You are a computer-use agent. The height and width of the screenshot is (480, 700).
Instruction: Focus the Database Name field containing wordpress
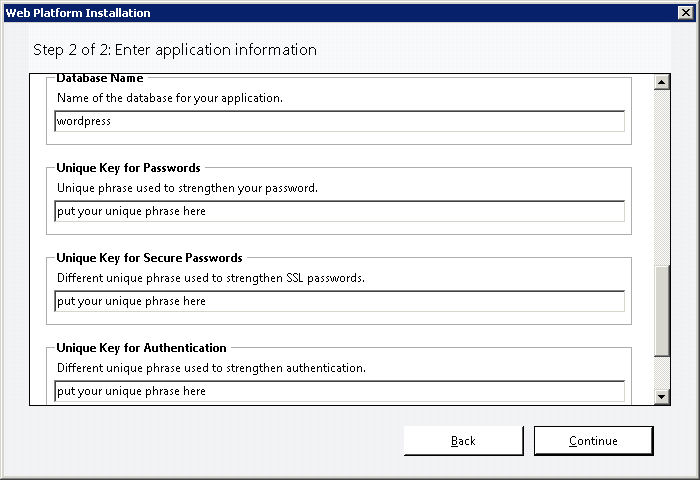[339, 121]
